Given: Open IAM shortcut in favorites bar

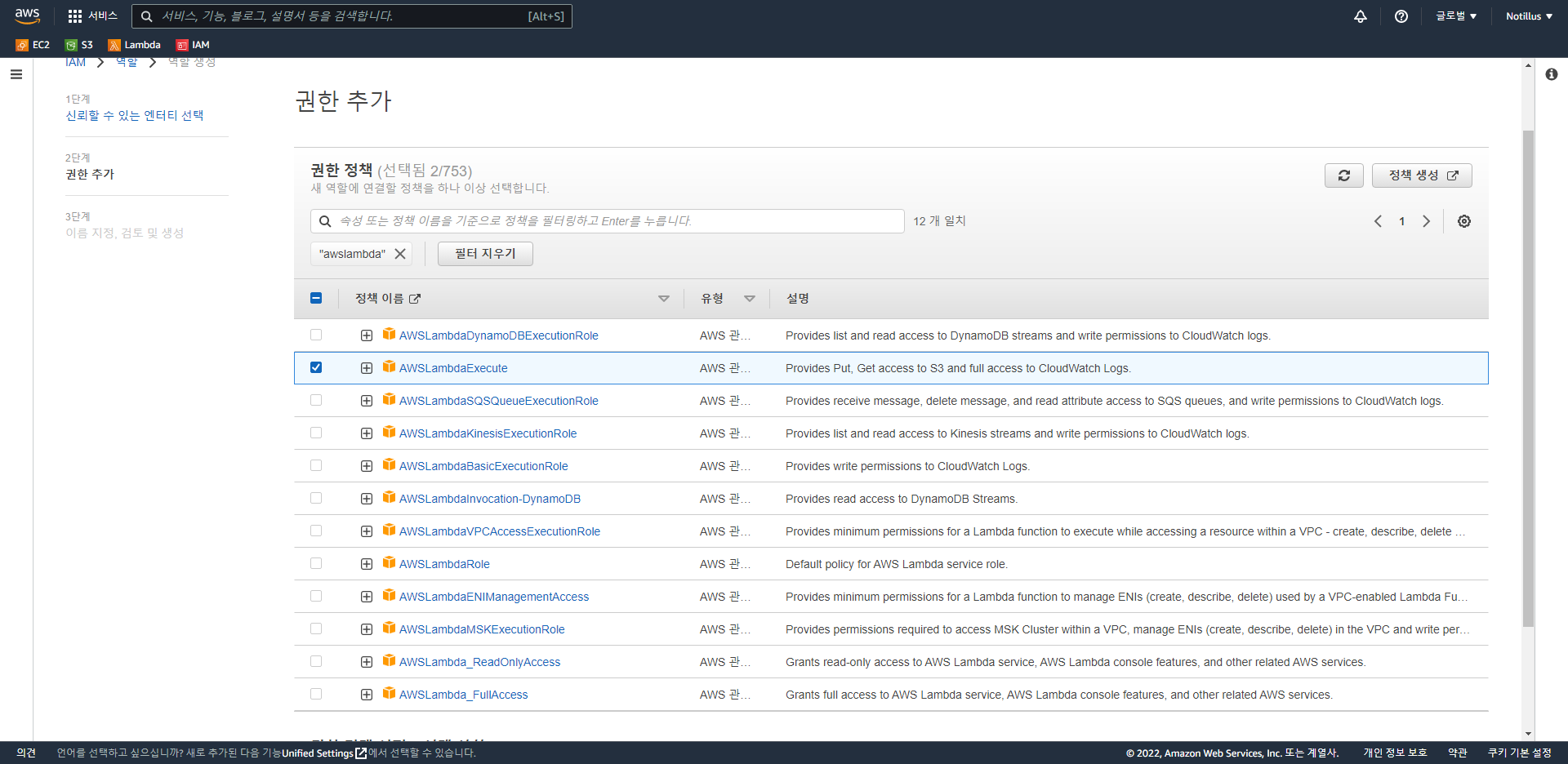Looking at the screenshot, I should coord(194,45).
